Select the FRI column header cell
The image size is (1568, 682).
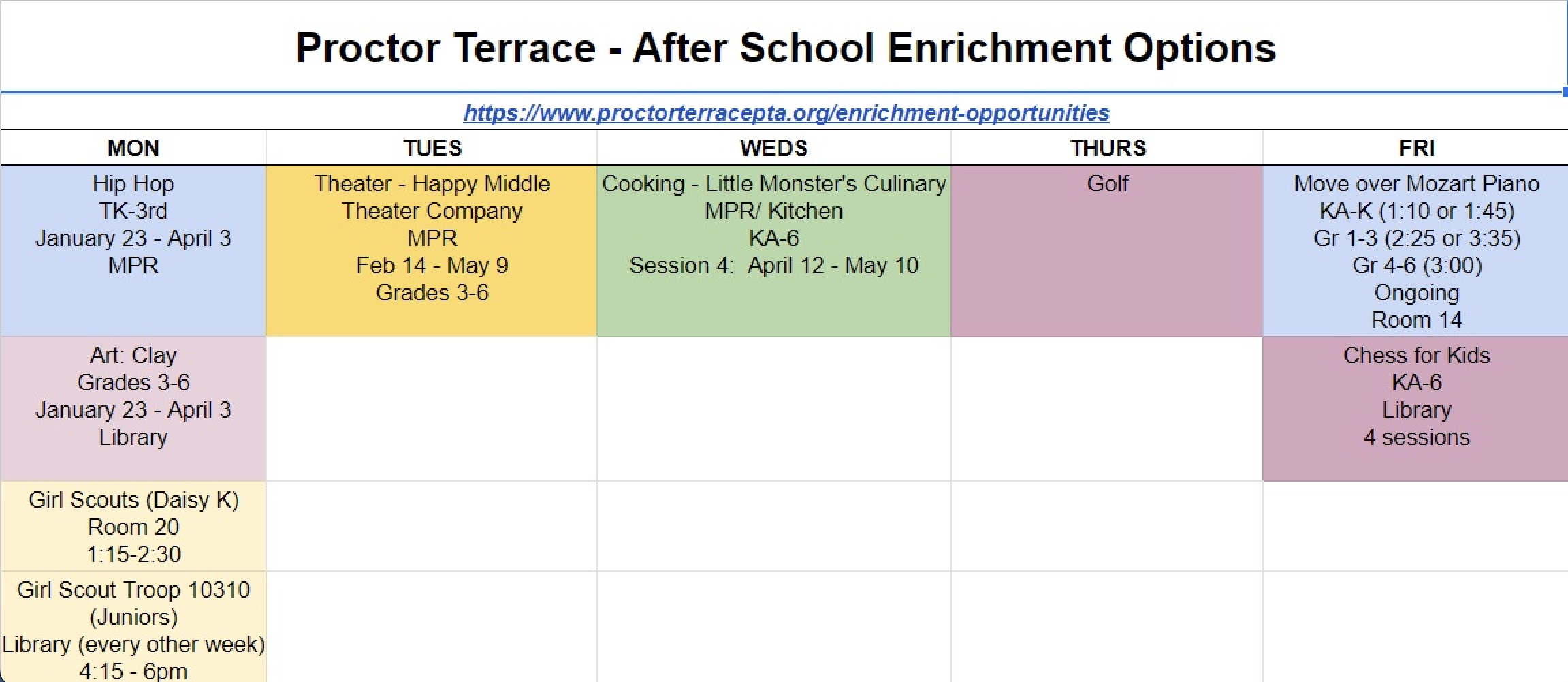(1415, 148)
